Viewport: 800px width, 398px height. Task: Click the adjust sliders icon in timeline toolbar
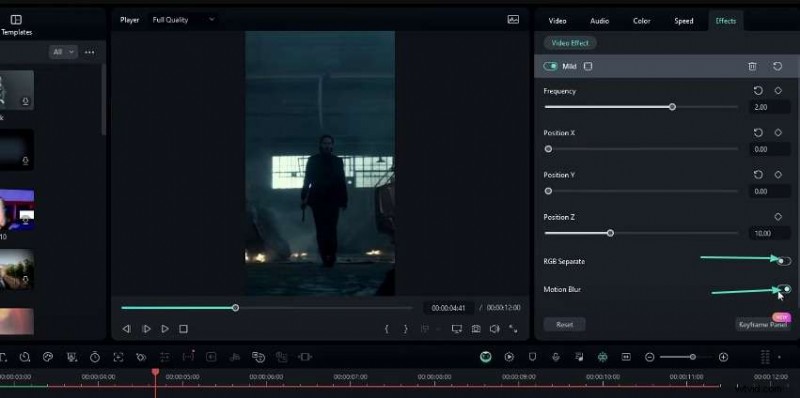(x=165, y=357)
